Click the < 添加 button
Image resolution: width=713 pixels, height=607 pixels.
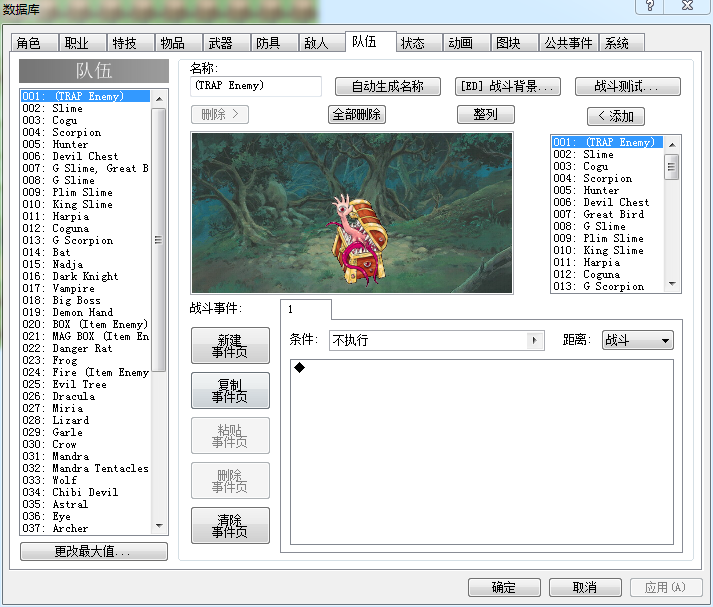(616, 116)
